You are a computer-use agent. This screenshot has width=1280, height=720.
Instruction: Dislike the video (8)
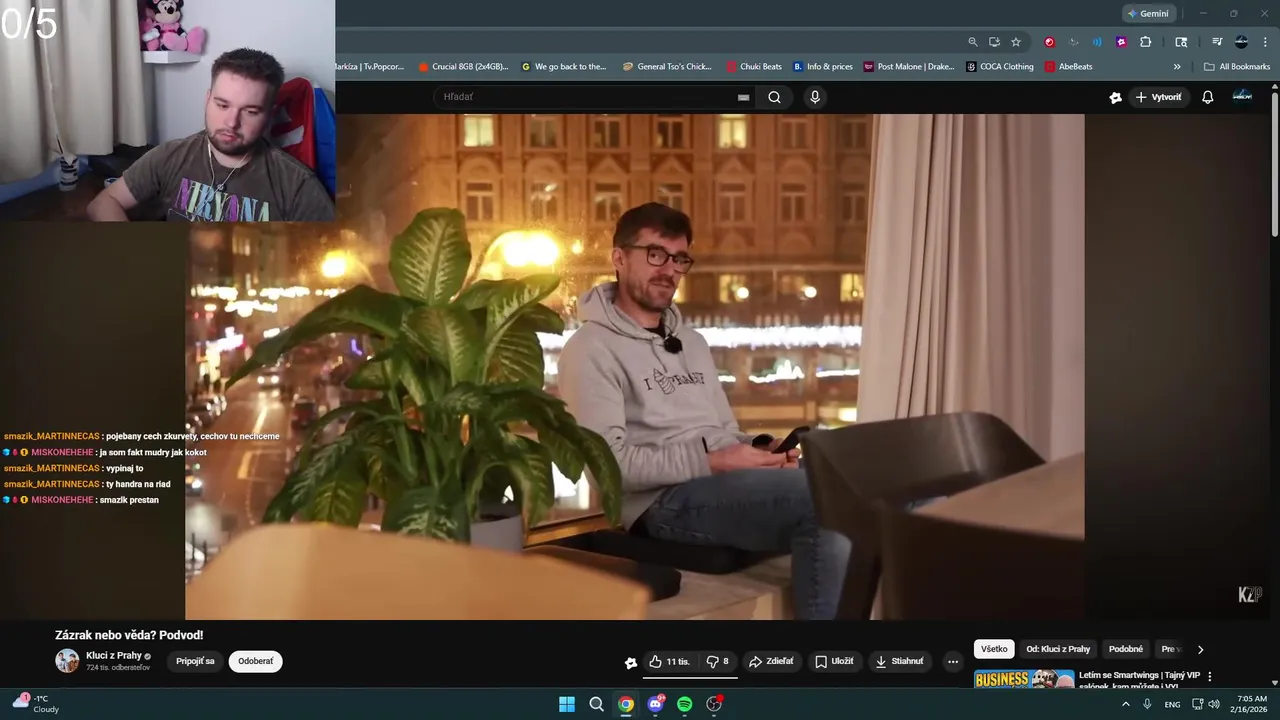(717, 661)
